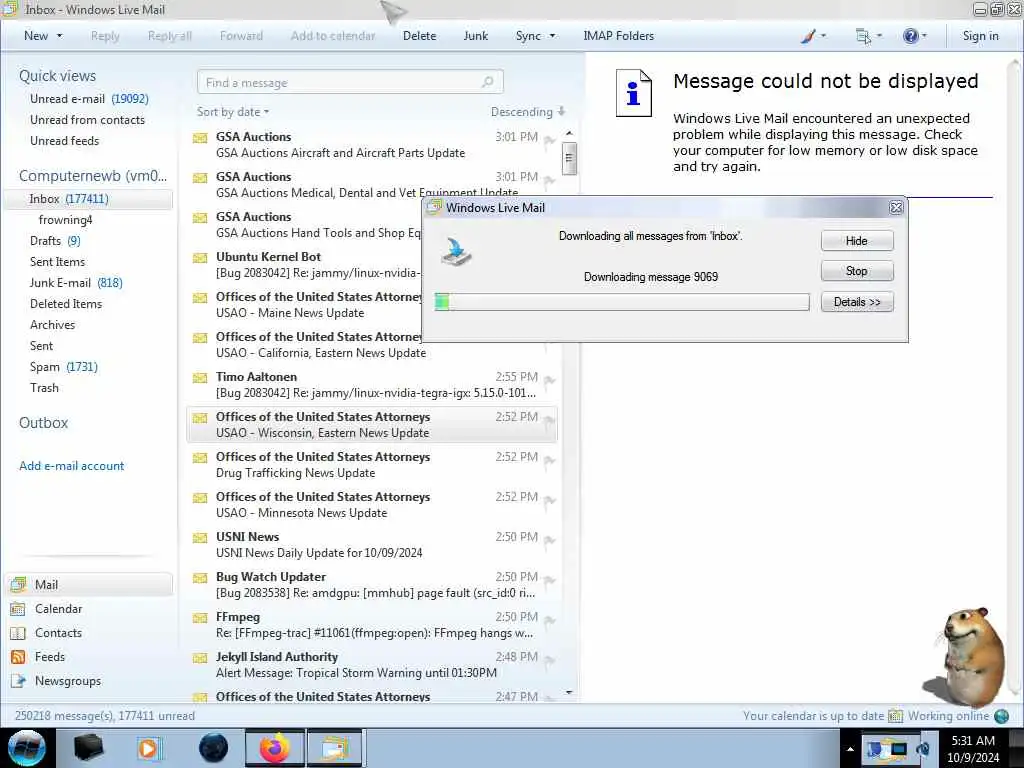
Task: Click the envelope icon beside Timo Aaltonen
Action: tap(200, 378)
